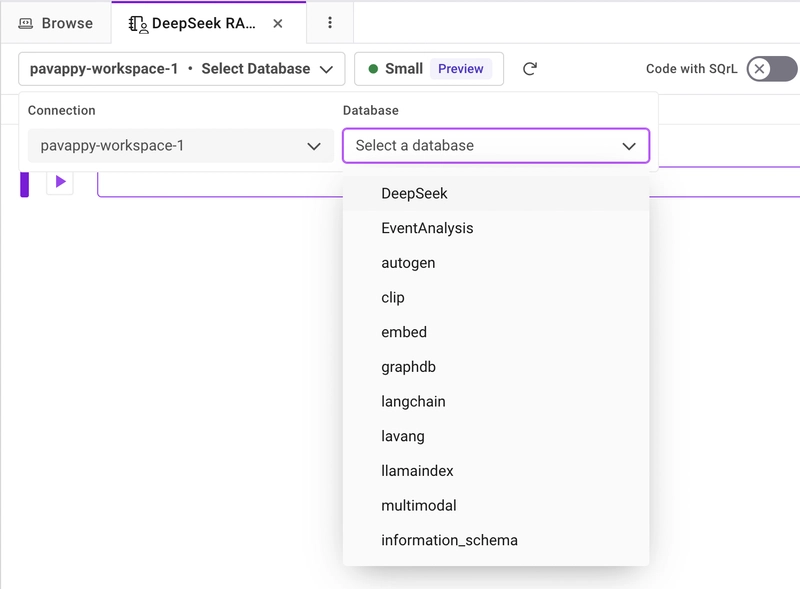Select the DeepSeek database
Screen dimensions: 800x589
496,193
